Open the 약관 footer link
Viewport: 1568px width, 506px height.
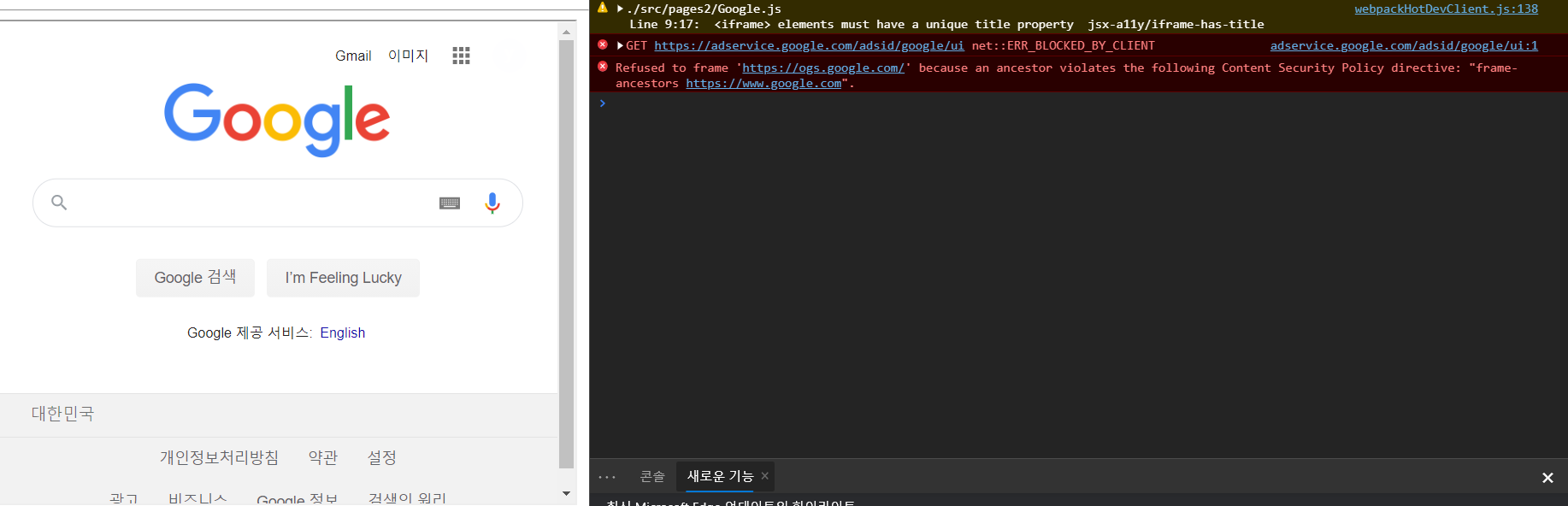tap(323, 458)
